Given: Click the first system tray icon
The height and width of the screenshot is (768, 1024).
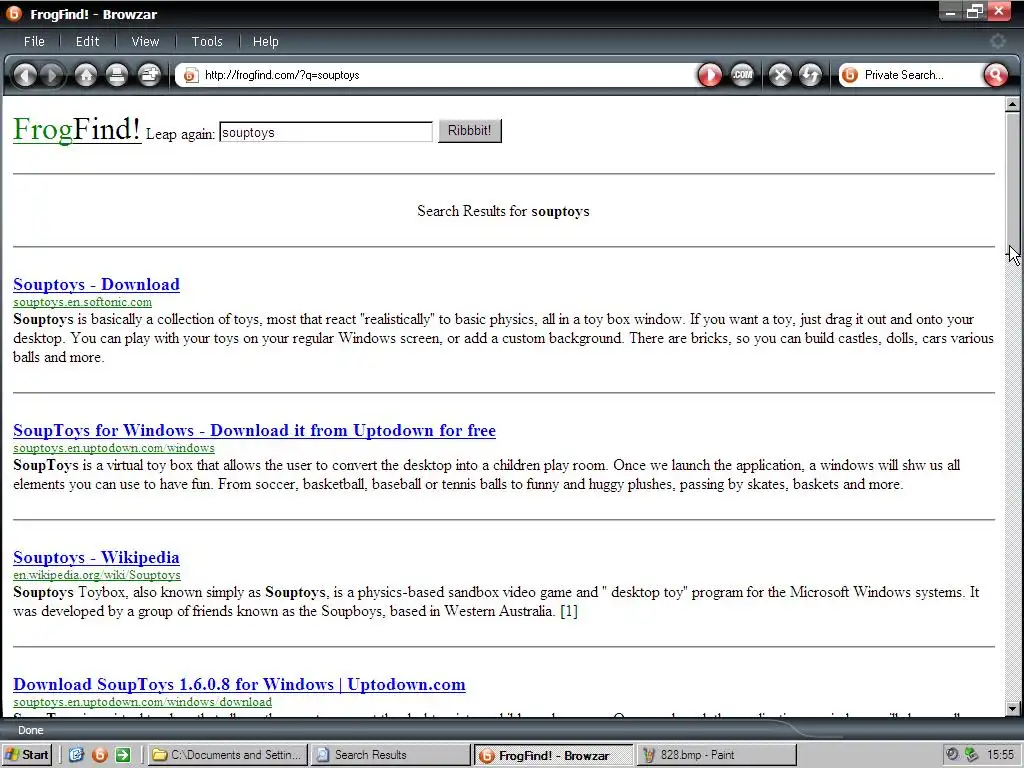Looking at the screenshot, I should pyautogui.click(x=952, y=754).
